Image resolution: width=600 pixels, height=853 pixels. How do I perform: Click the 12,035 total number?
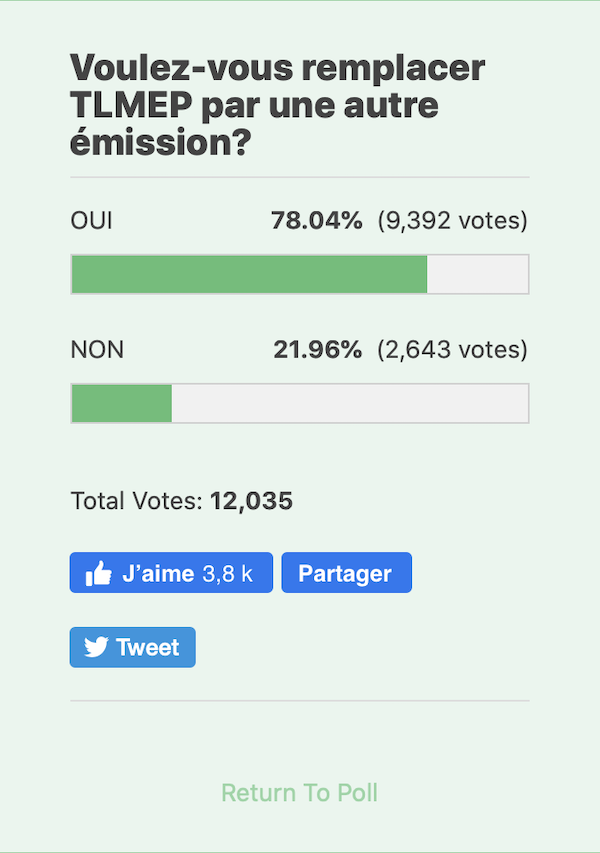[x=251, y=501]
